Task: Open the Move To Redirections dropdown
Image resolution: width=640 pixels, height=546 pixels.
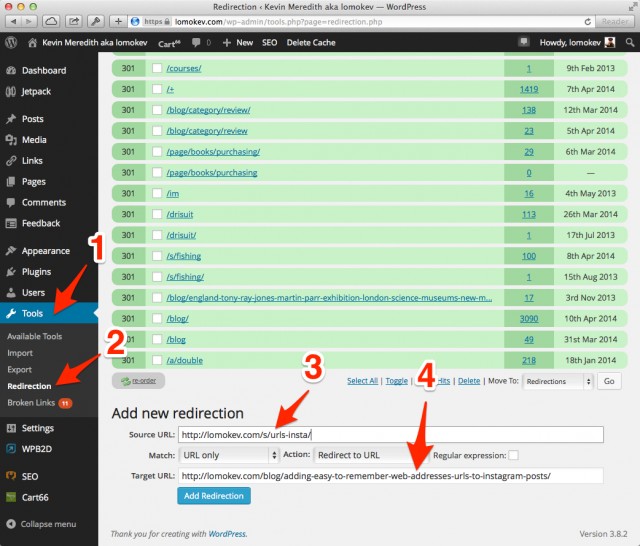Action: point(558,382)
